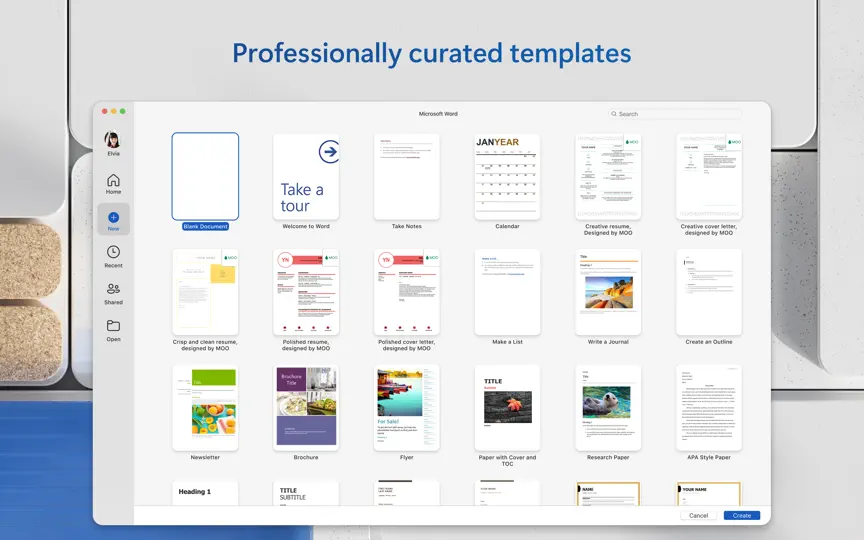Viewport: 864px width, 540px height.
Task: Click the Cancel button
Action: (x=698, y=516)
